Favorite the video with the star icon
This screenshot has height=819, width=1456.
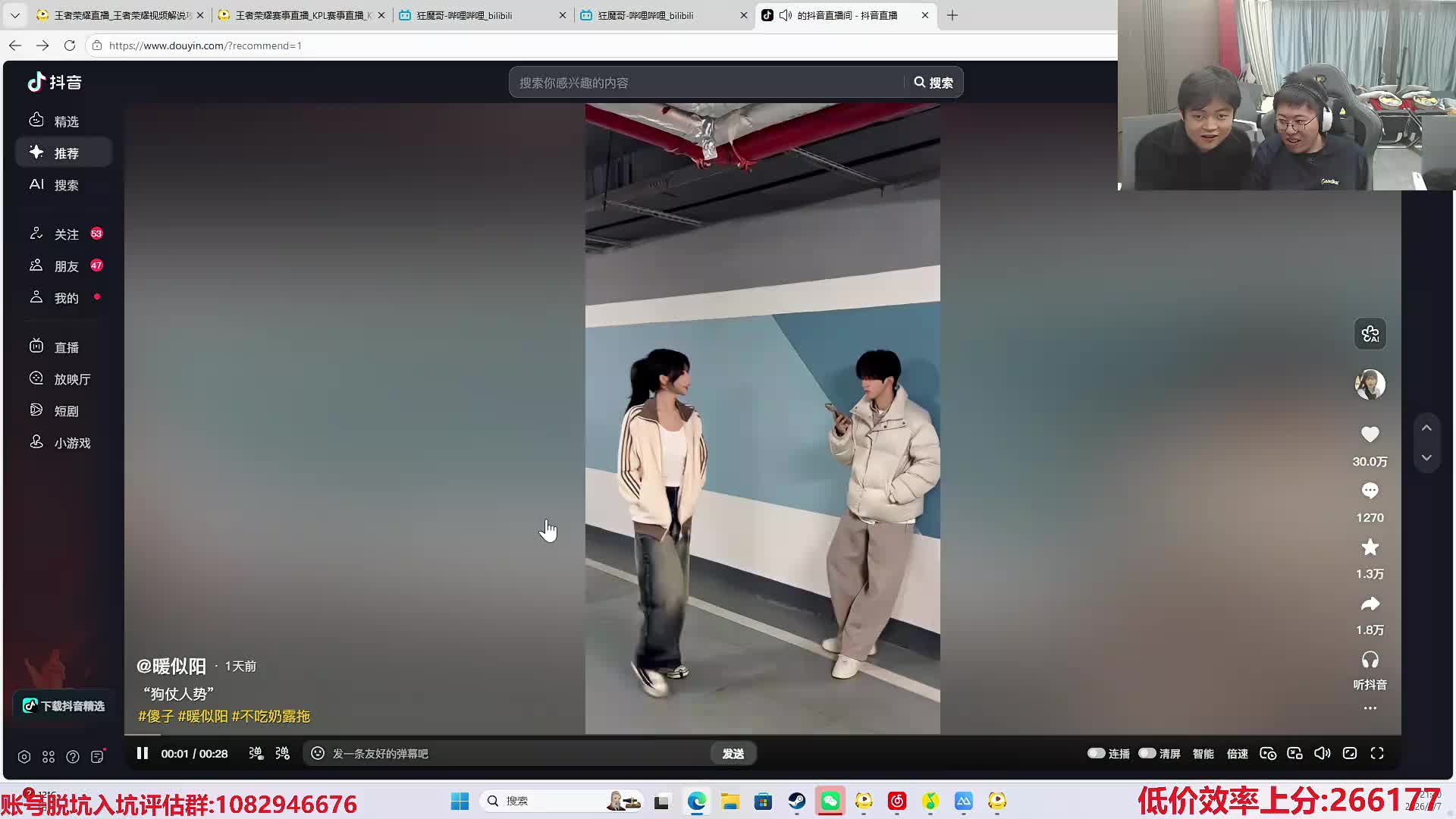point(1370,547)
